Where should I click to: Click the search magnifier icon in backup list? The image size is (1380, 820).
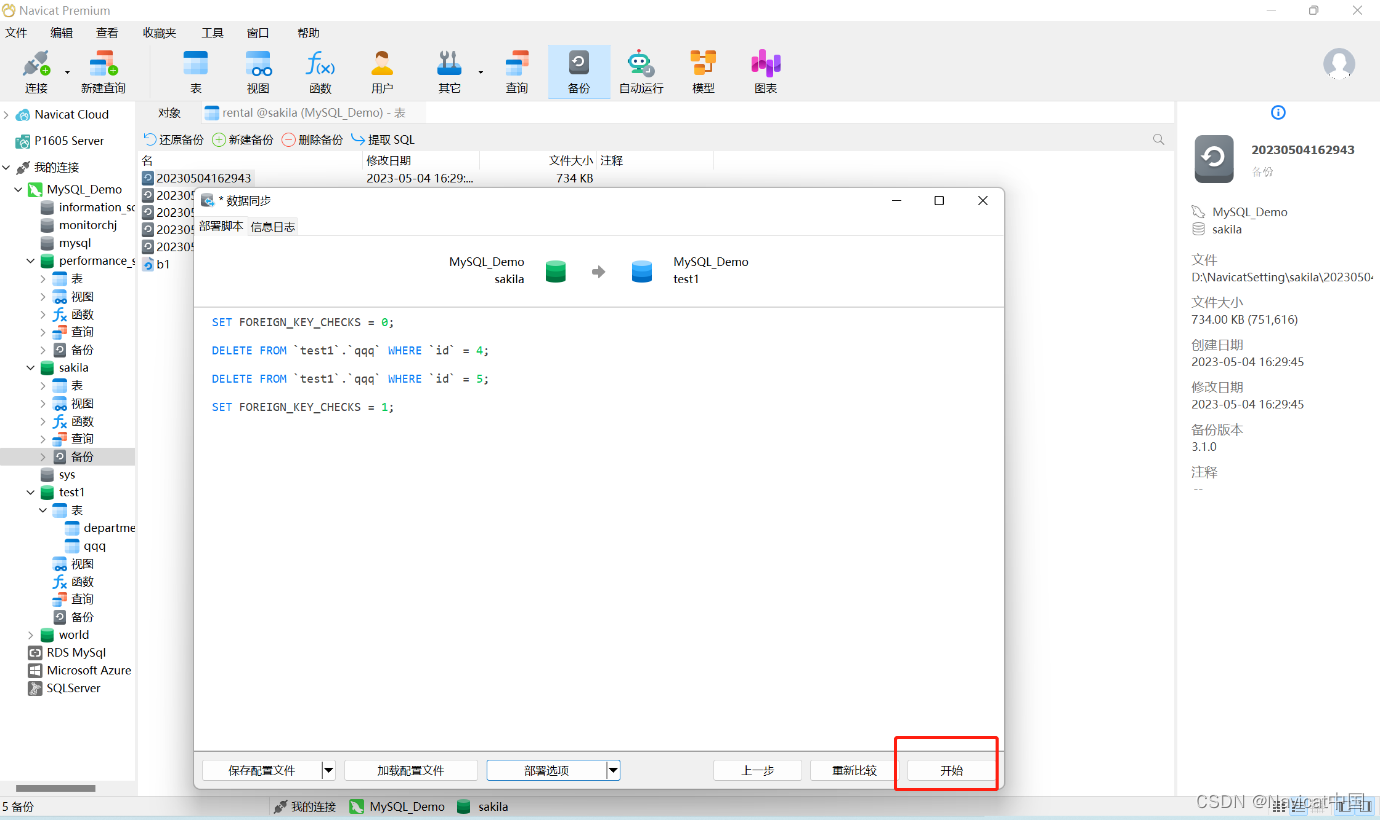coord(1159,140)
